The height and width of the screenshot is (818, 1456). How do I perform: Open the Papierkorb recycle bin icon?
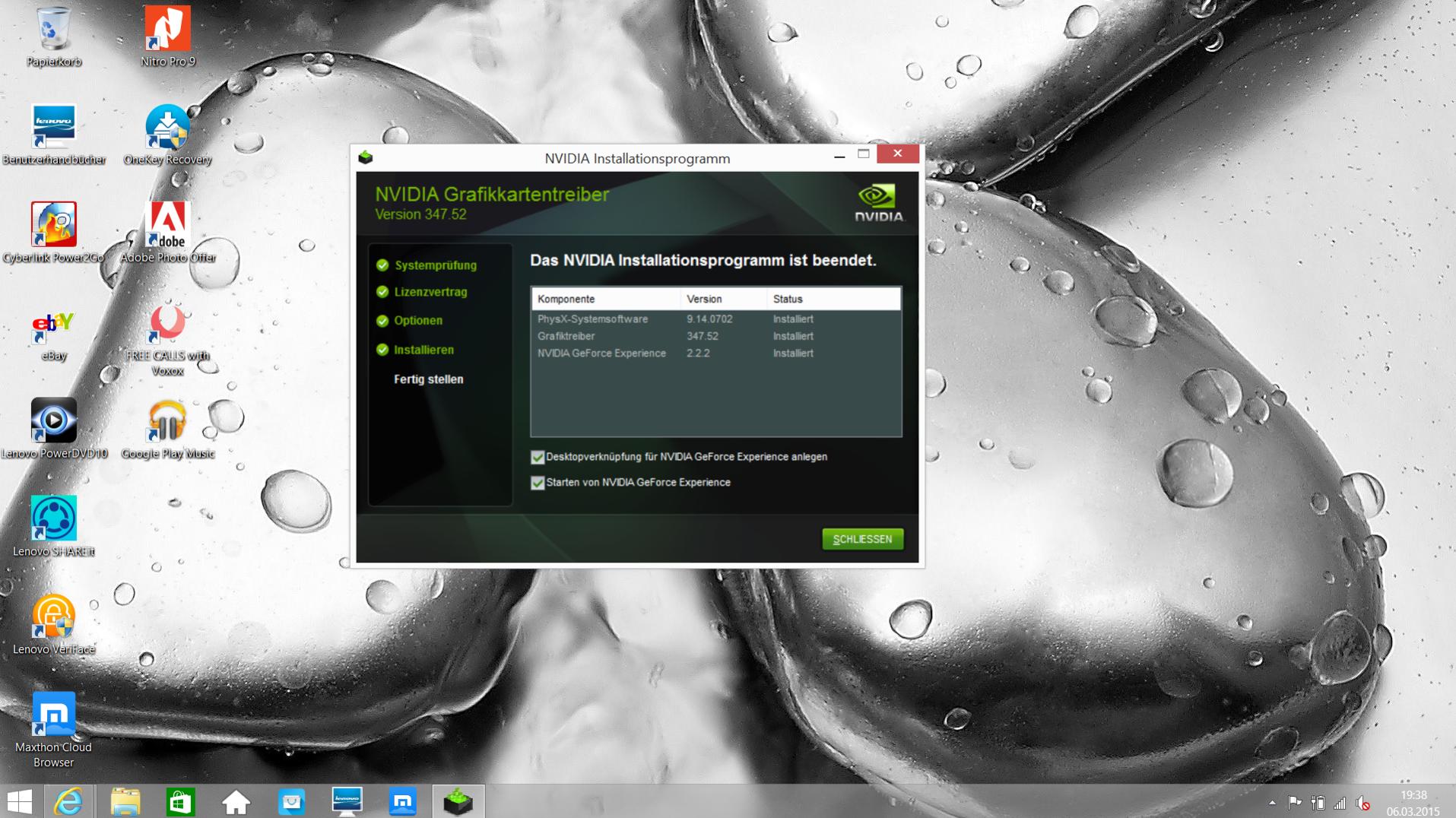coord(53,36)
